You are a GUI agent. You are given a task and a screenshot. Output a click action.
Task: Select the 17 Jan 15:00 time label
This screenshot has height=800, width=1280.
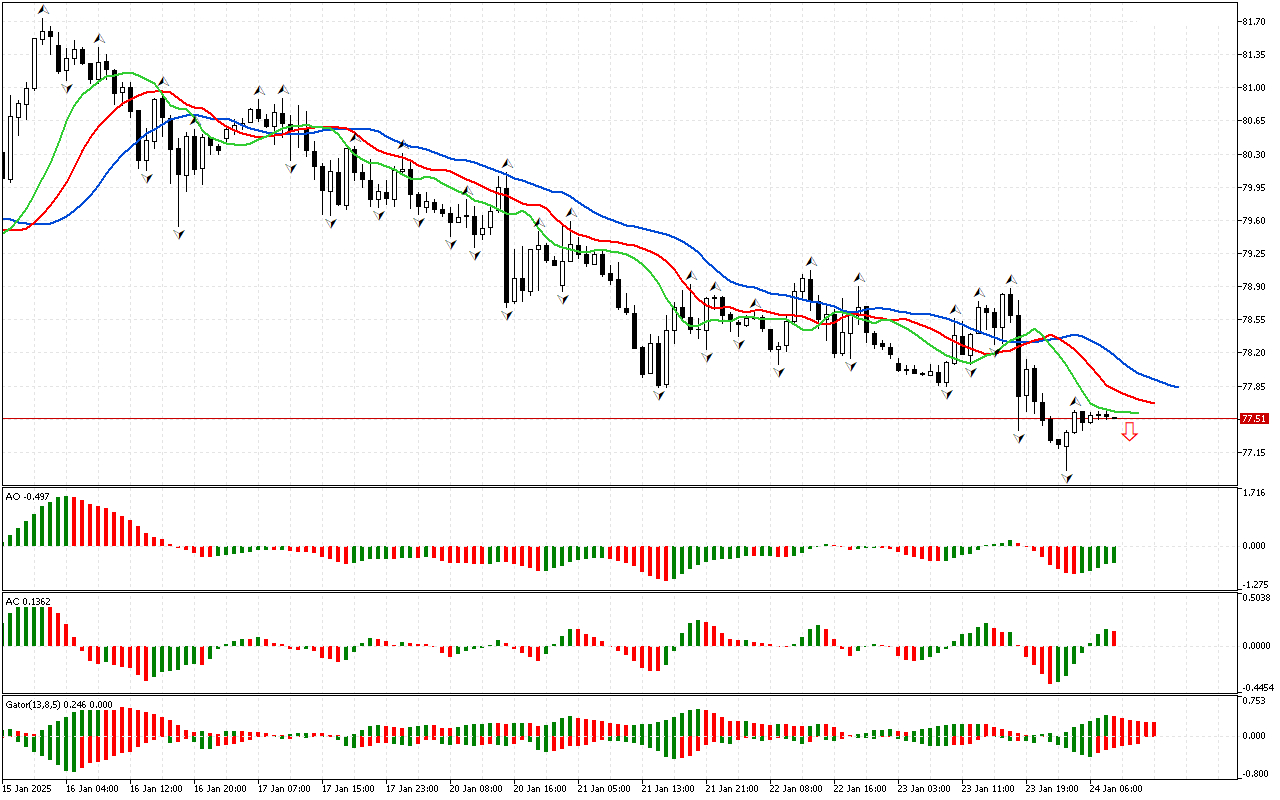[x=348, y=788]
